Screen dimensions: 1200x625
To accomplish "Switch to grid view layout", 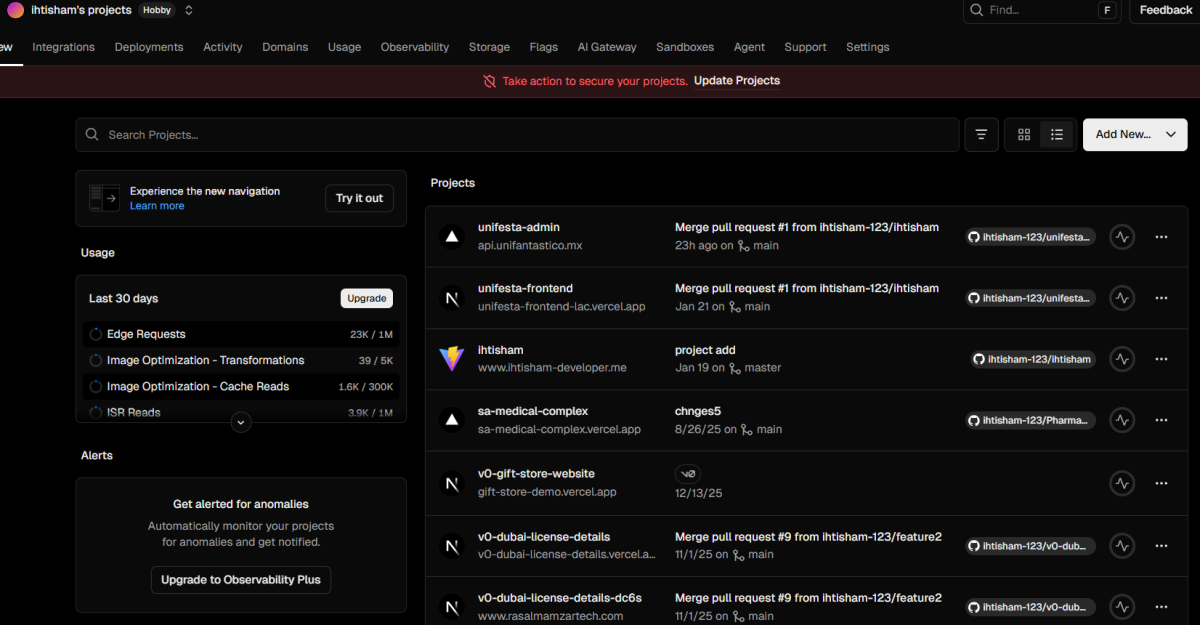I will (1024, 135).
